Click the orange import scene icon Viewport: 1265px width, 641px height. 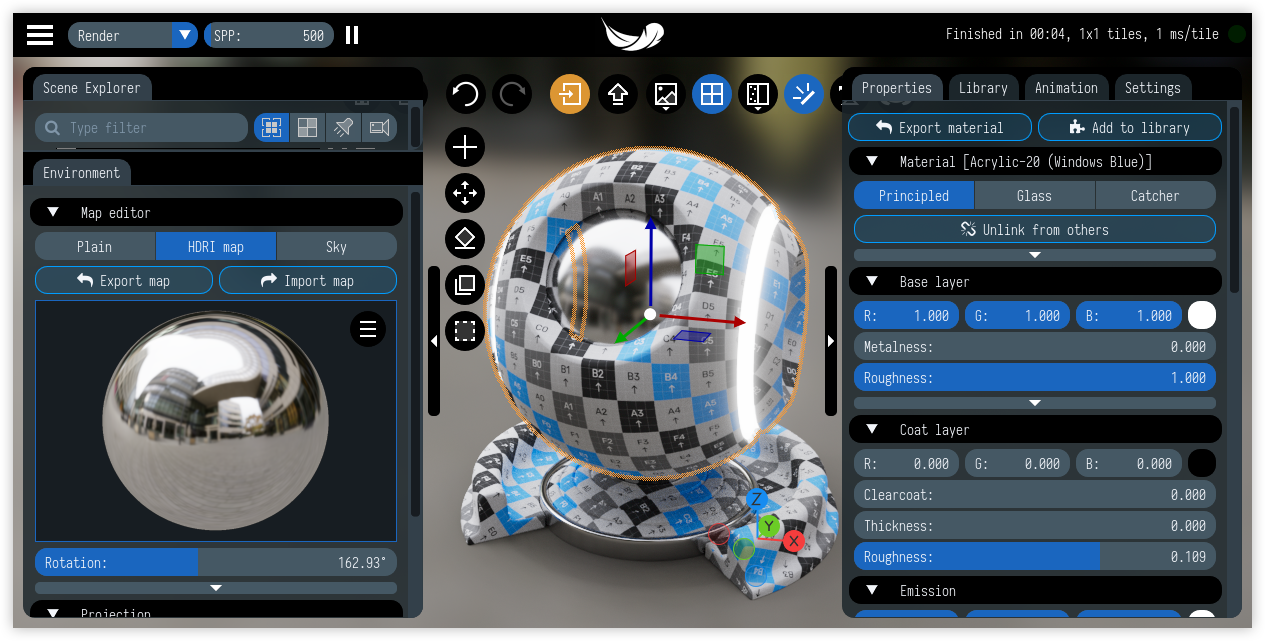570,95
